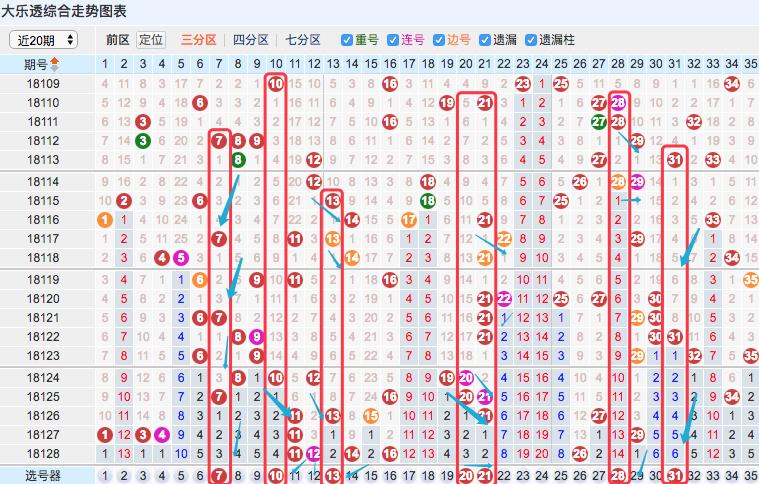Click green ball 8 in row 18113
This screenshot has width=759, height=484.
click(x=238, y=160)
